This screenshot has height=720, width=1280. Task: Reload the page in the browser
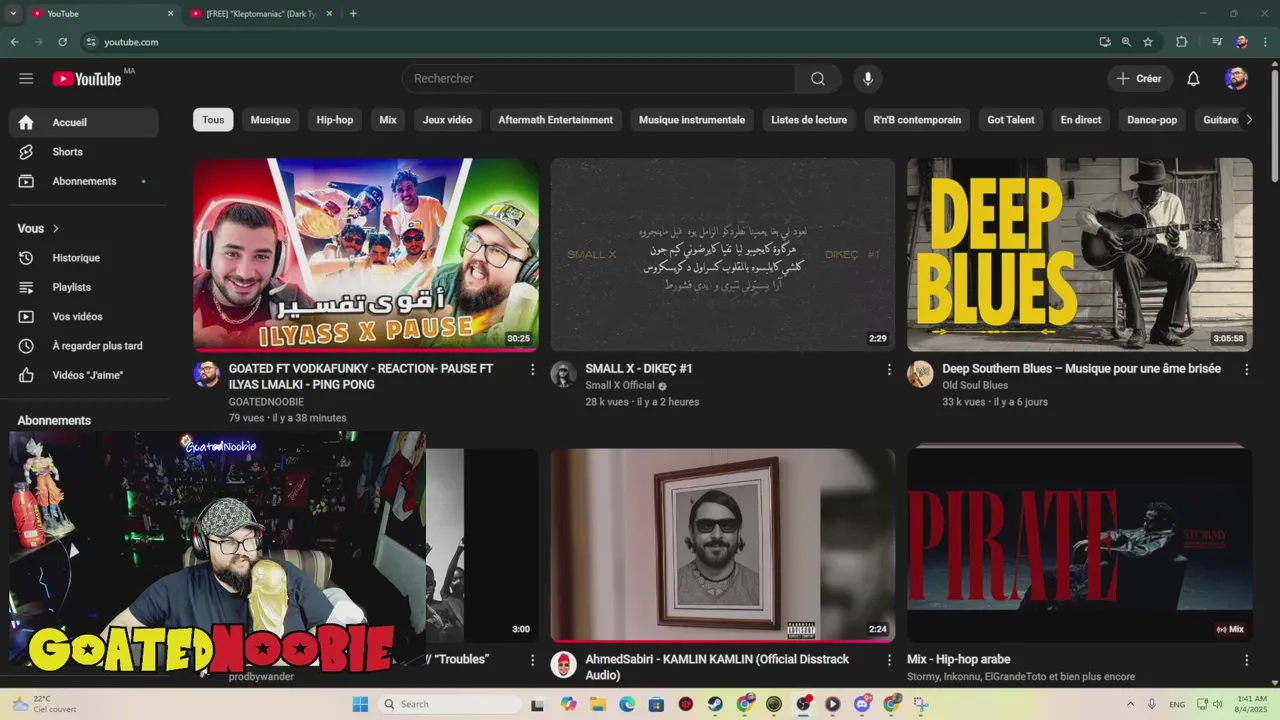pyautogui.click(x=62, y=42)
